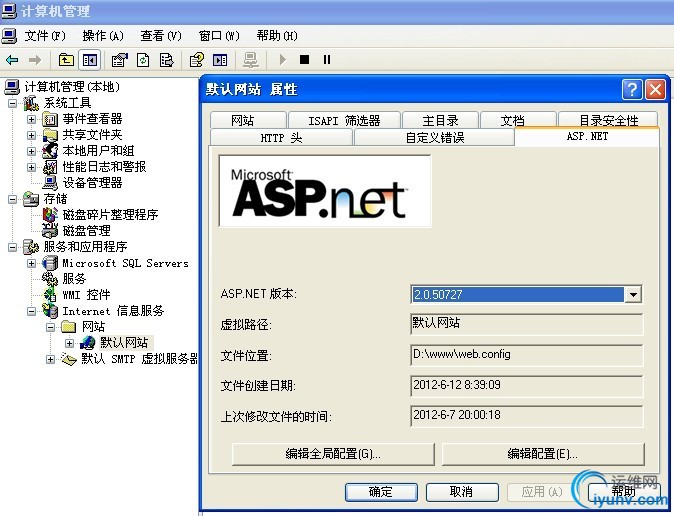Click the 编辑全局配置(G)... button
The width and height of the screenshot is (674, 516).
pos(333,454)
